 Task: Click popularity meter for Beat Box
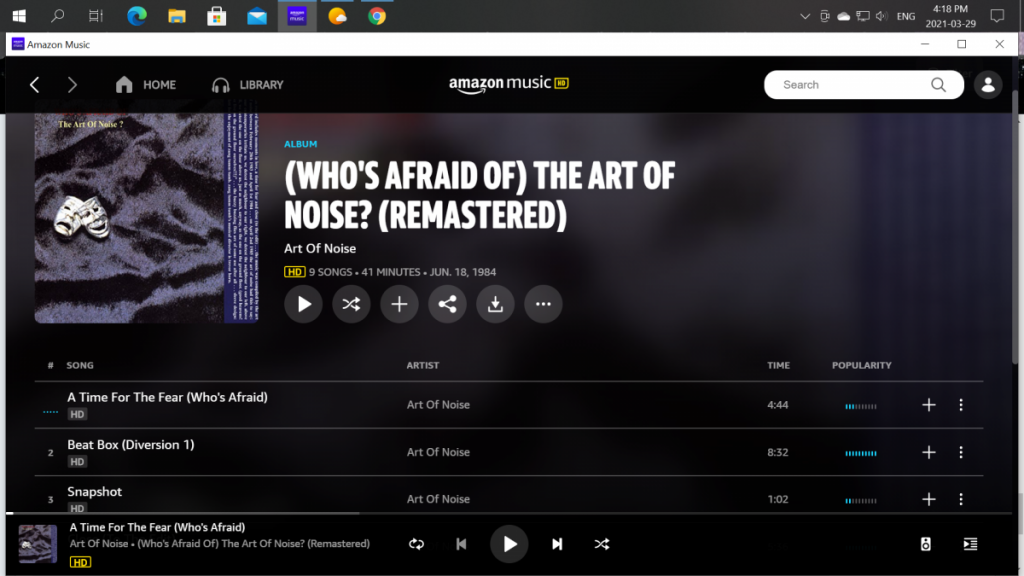point(861,453)
